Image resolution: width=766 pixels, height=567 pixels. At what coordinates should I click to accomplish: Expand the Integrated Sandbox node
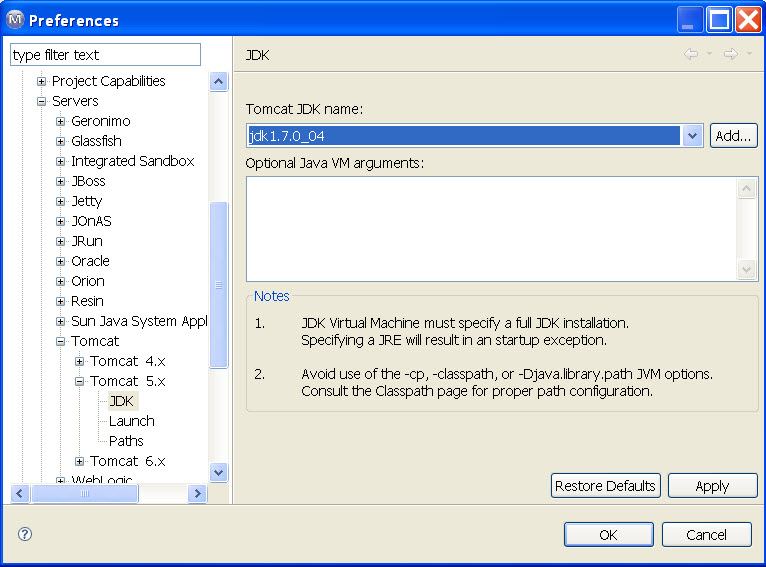(x=61, y=161)
